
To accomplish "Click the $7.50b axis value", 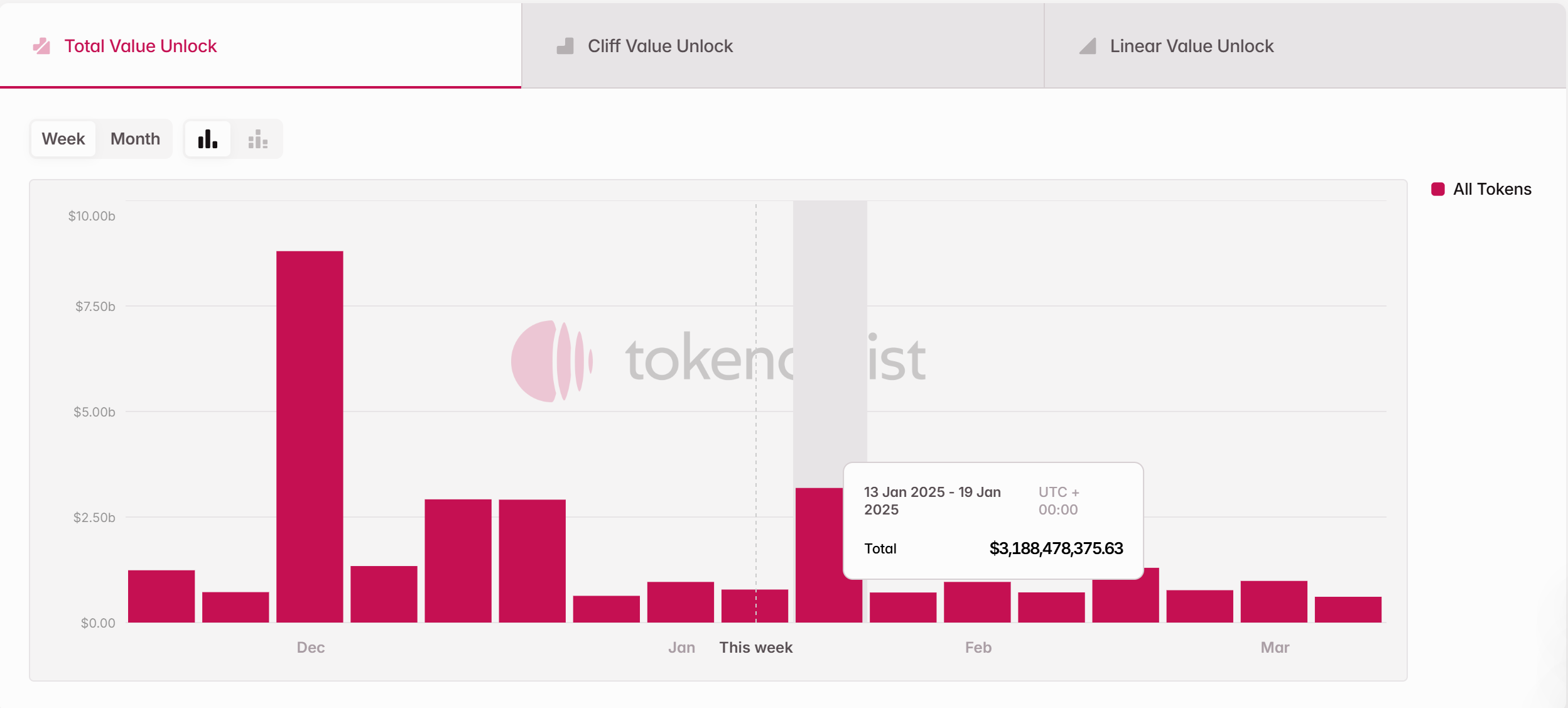I will [x=95, y=307].
